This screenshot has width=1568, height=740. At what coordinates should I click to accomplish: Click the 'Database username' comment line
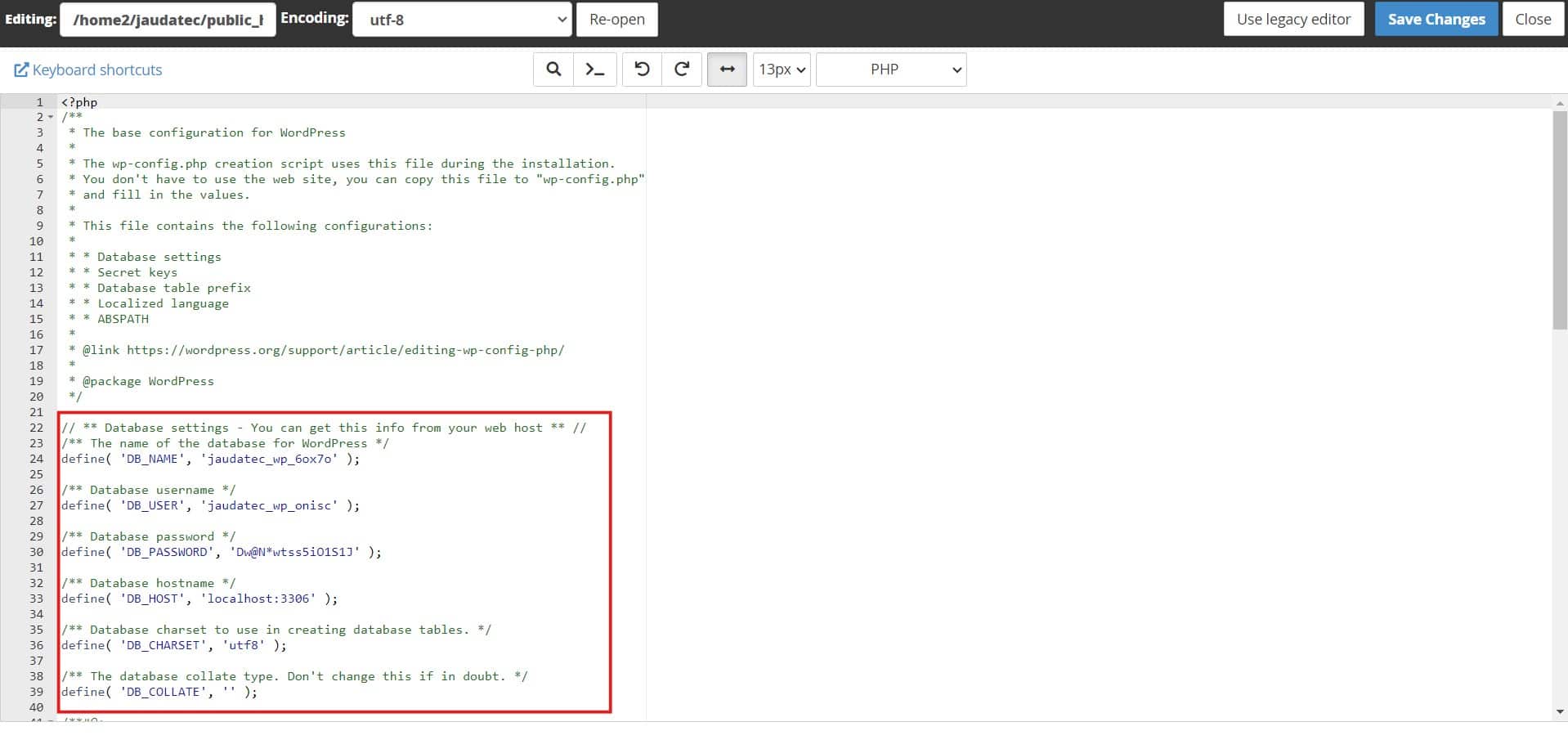click(148, 490)
